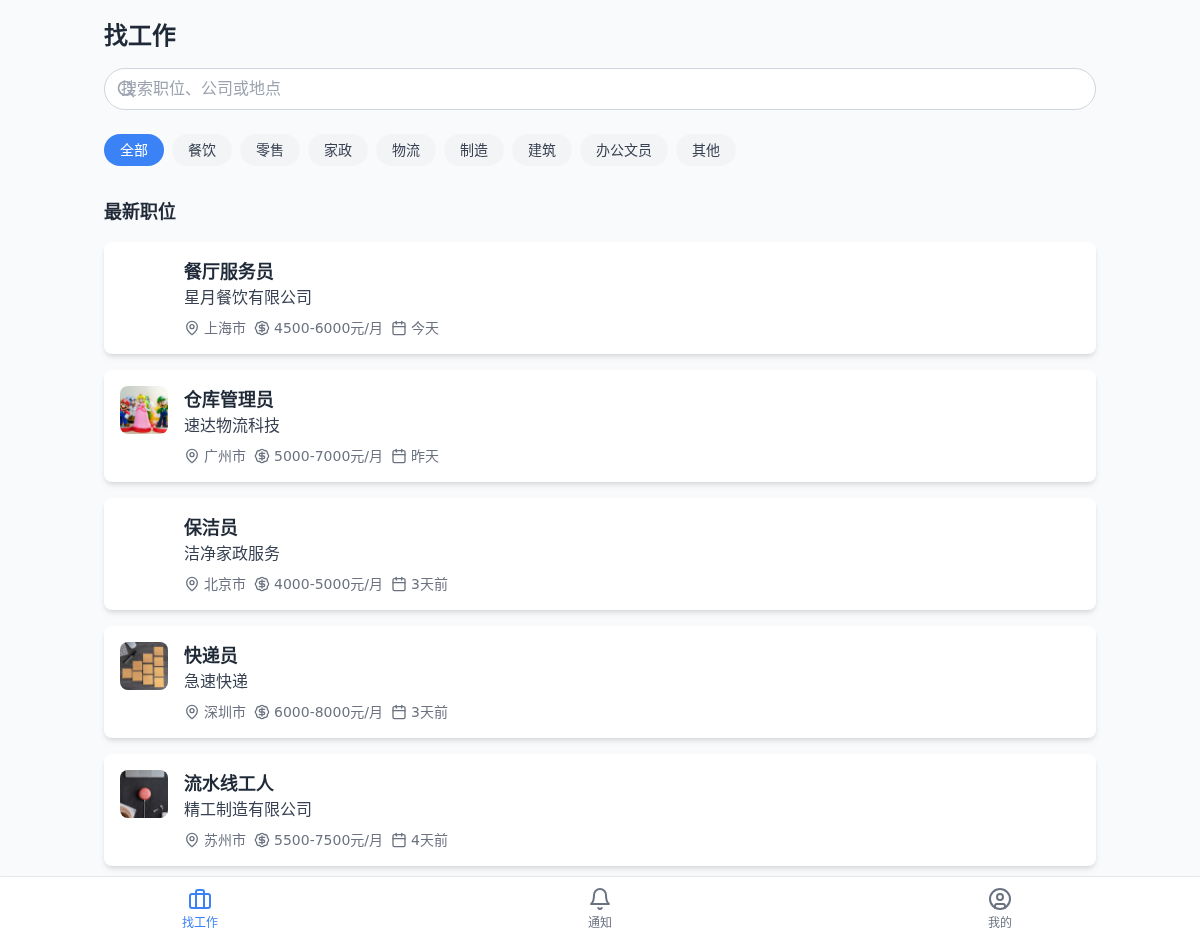The image size is (1200, 941).
Task: Open the 保洁员 job posting
Action: pyautogui.click(x=600, y=554)
